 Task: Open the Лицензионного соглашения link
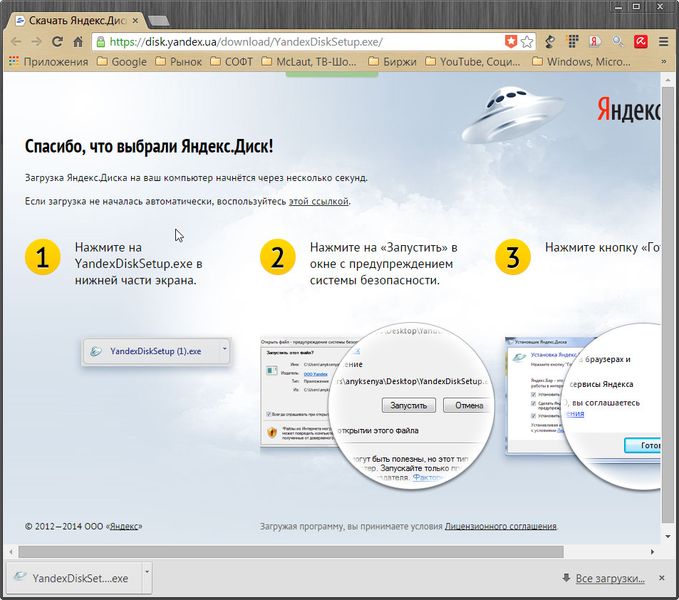tap(501, 526)
